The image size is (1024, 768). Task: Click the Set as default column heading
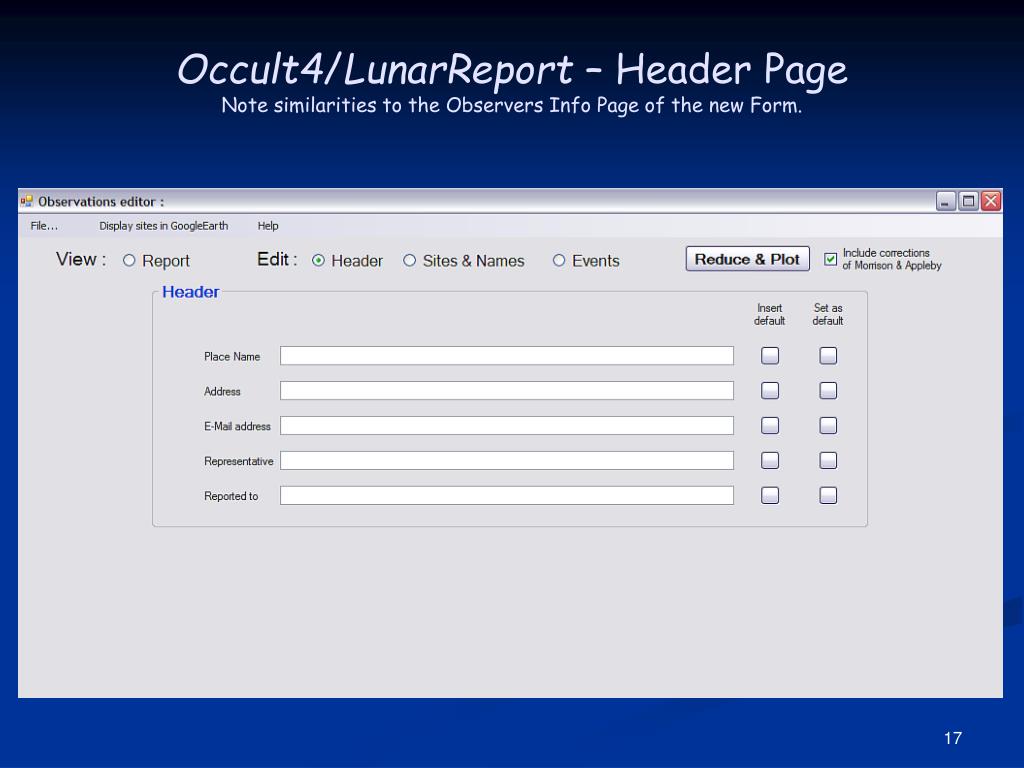click(x=828, y=314)
